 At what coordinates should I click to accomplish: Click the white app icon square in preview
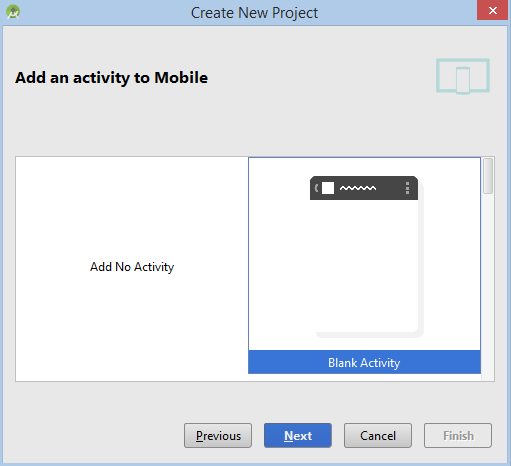click(328, 188)
